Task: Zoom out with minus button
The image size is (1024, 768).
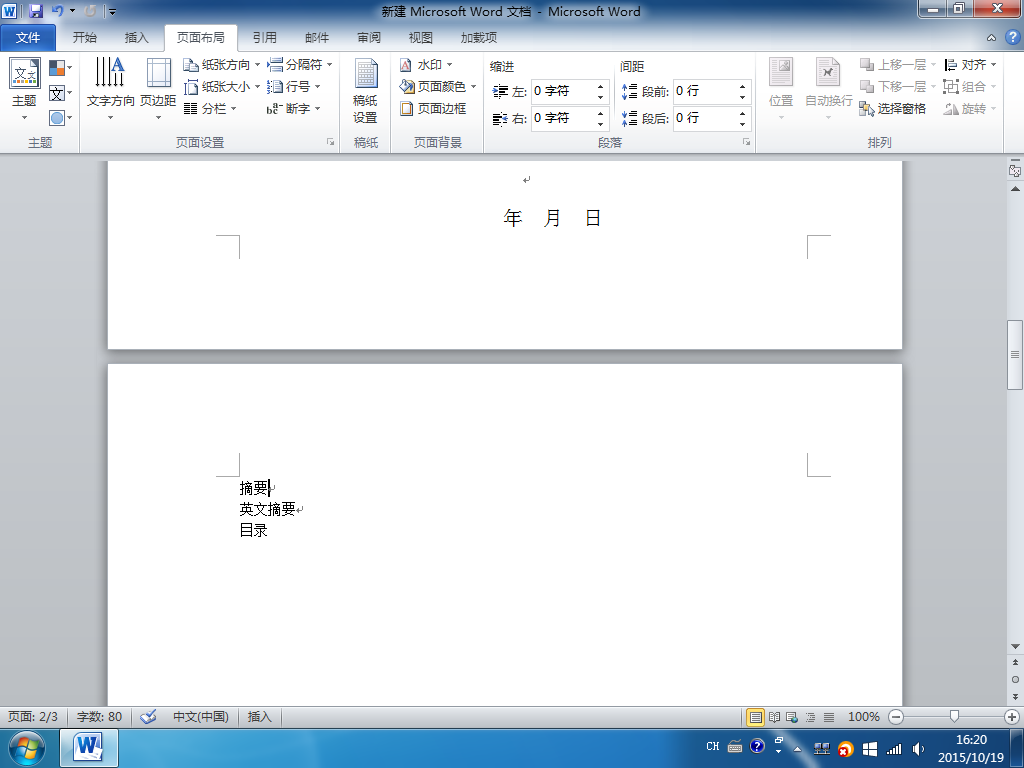Action: click(897, 717)
